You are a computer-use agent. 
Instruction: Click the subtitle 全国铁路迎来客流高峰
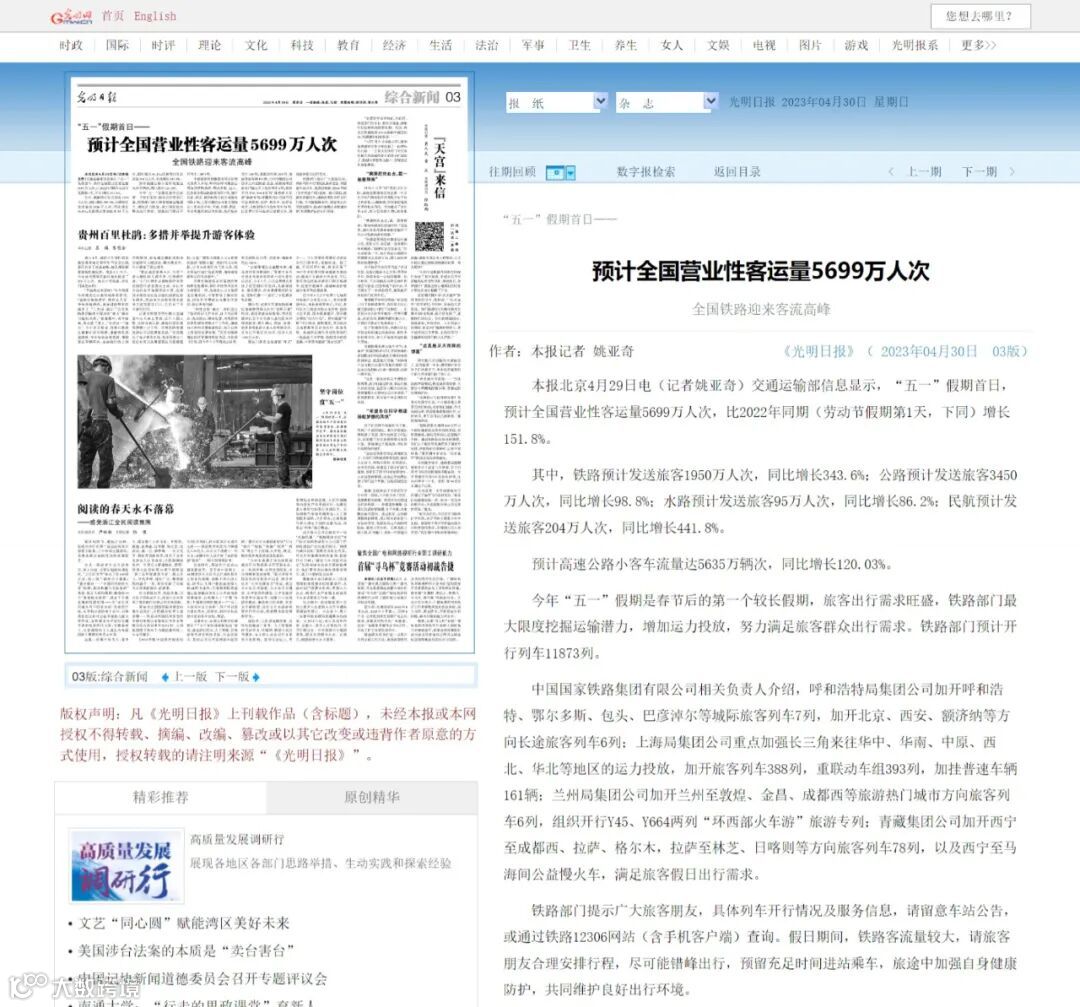point(761,309)
